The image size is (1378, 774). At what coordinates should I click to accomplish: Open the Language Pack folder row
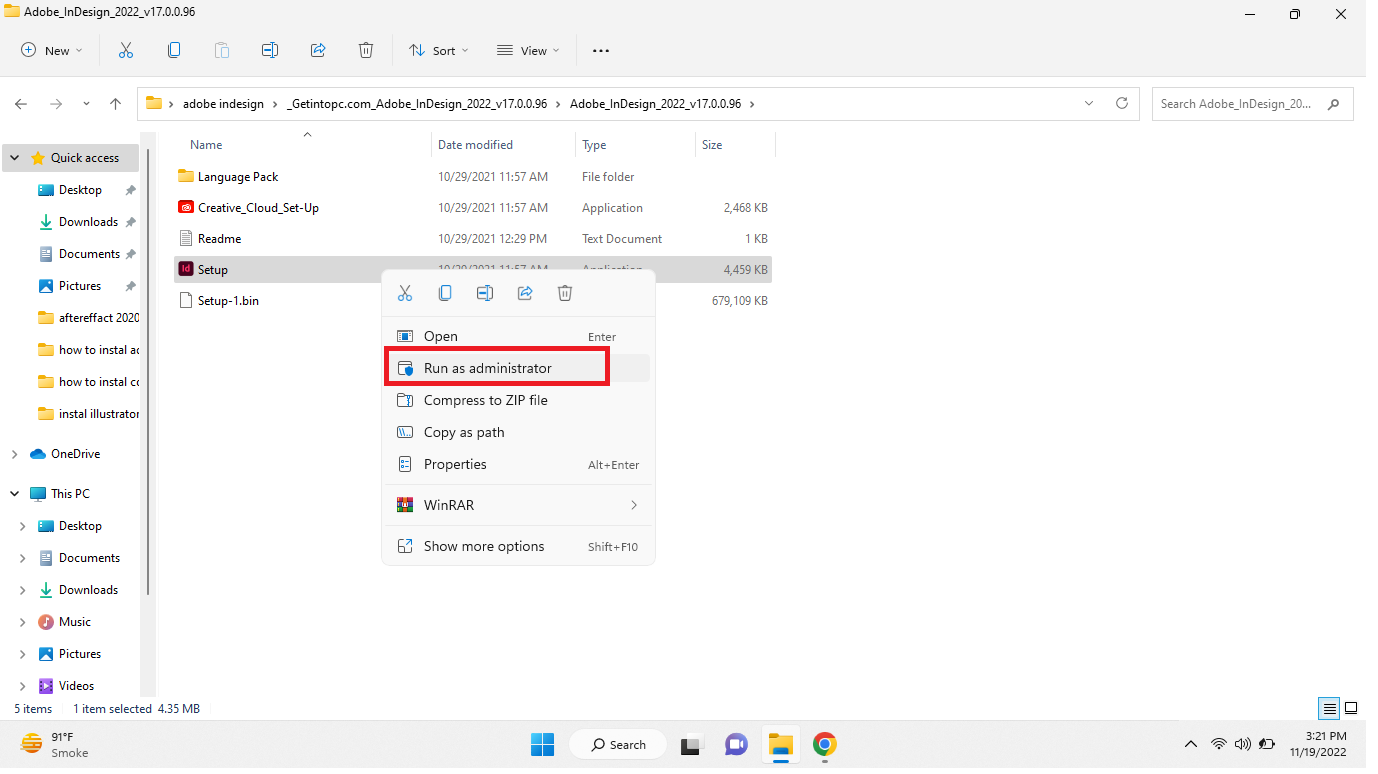(474, 177)
